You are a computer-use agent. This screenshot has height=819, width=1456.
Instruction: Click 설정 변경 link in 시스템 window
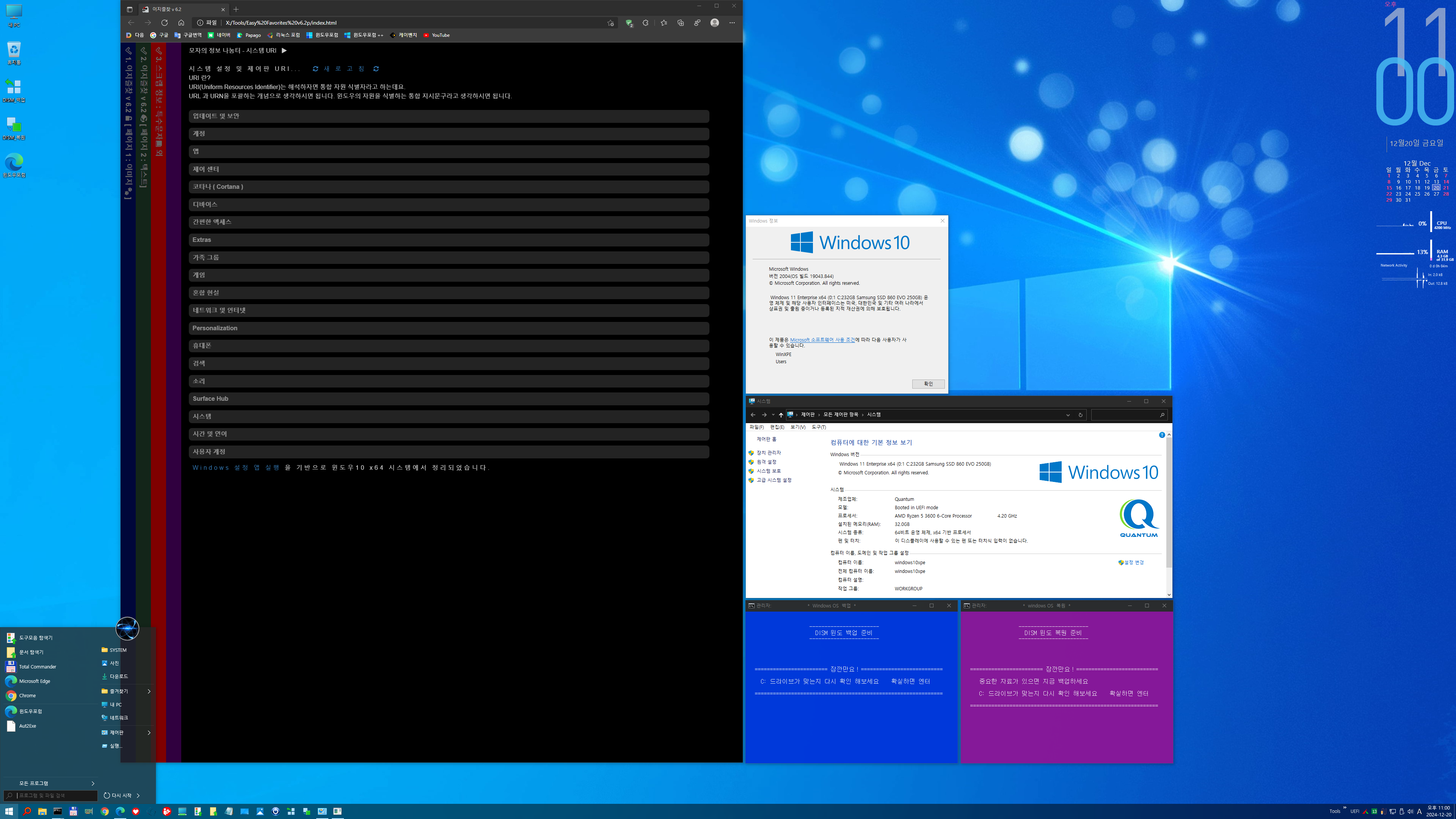pyautogui.click(x=1134, y=562)
